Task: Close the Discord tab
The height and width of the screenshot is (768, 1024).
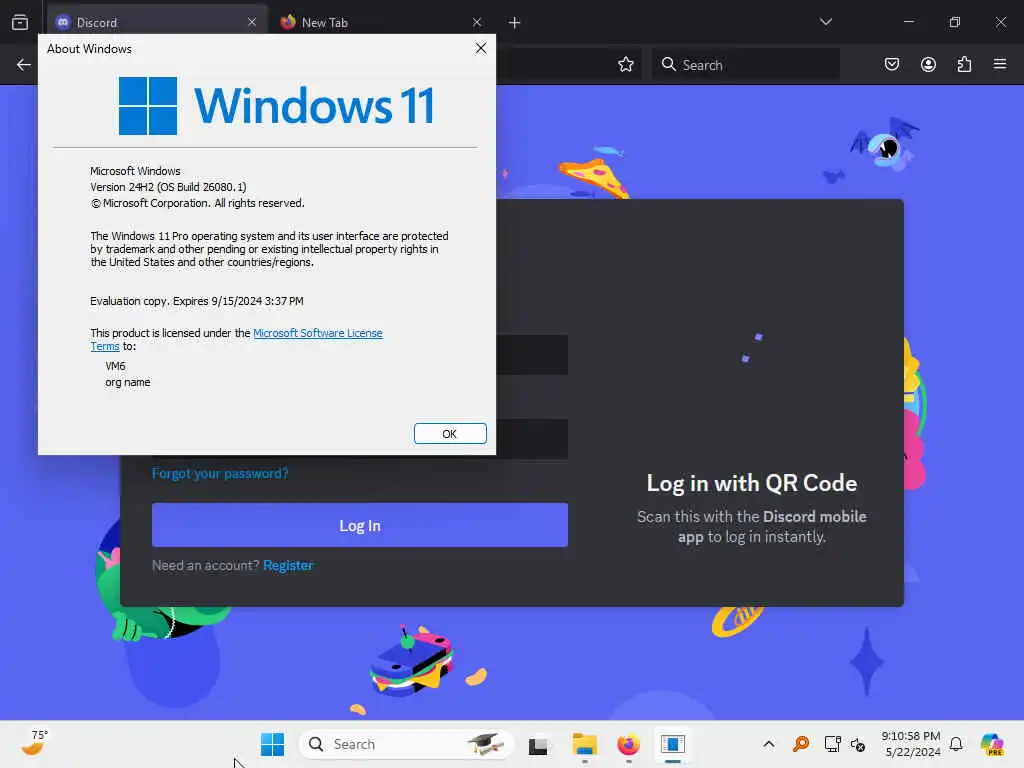Action: pyautogui.click(x=252, y=22)
